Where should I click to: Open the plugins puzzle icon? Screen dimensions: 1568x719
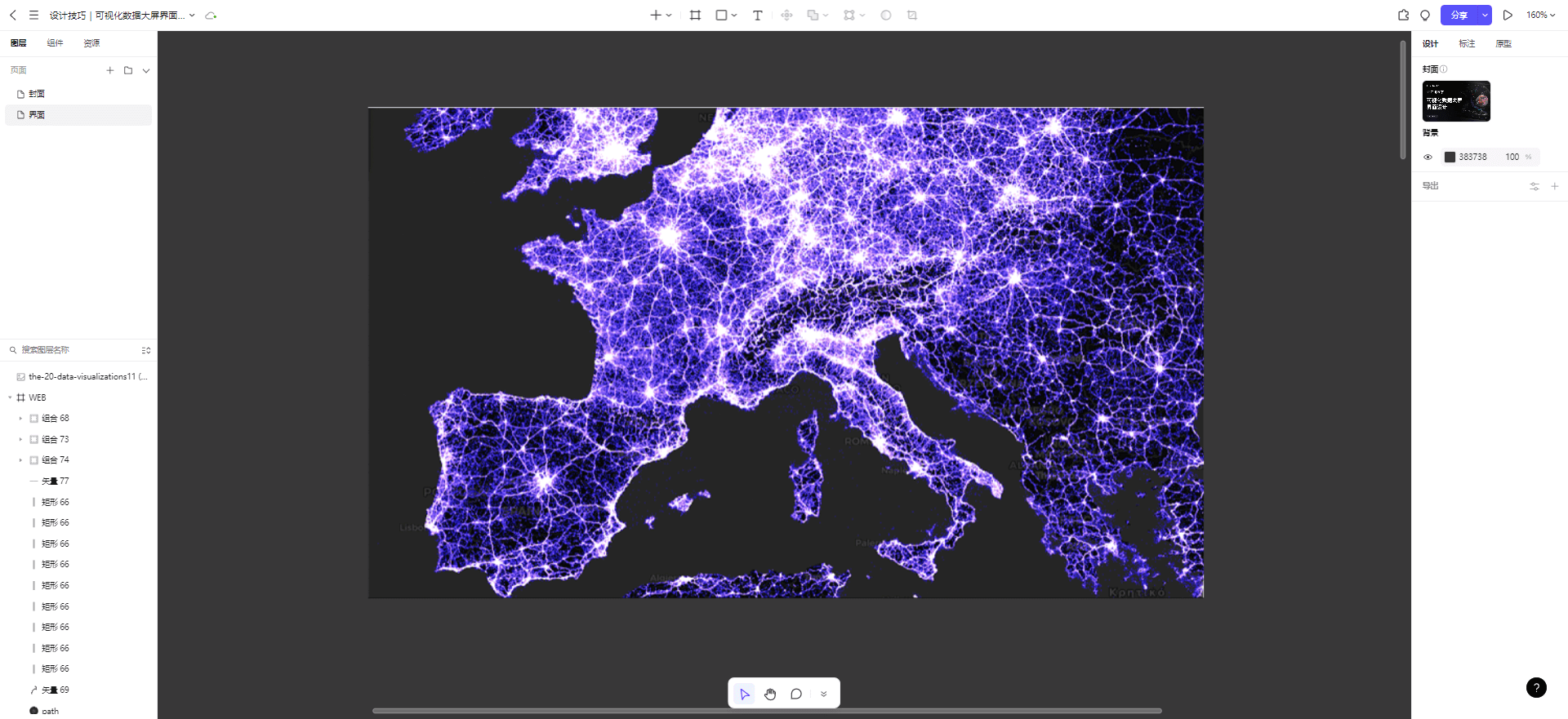click(1403, 15)
